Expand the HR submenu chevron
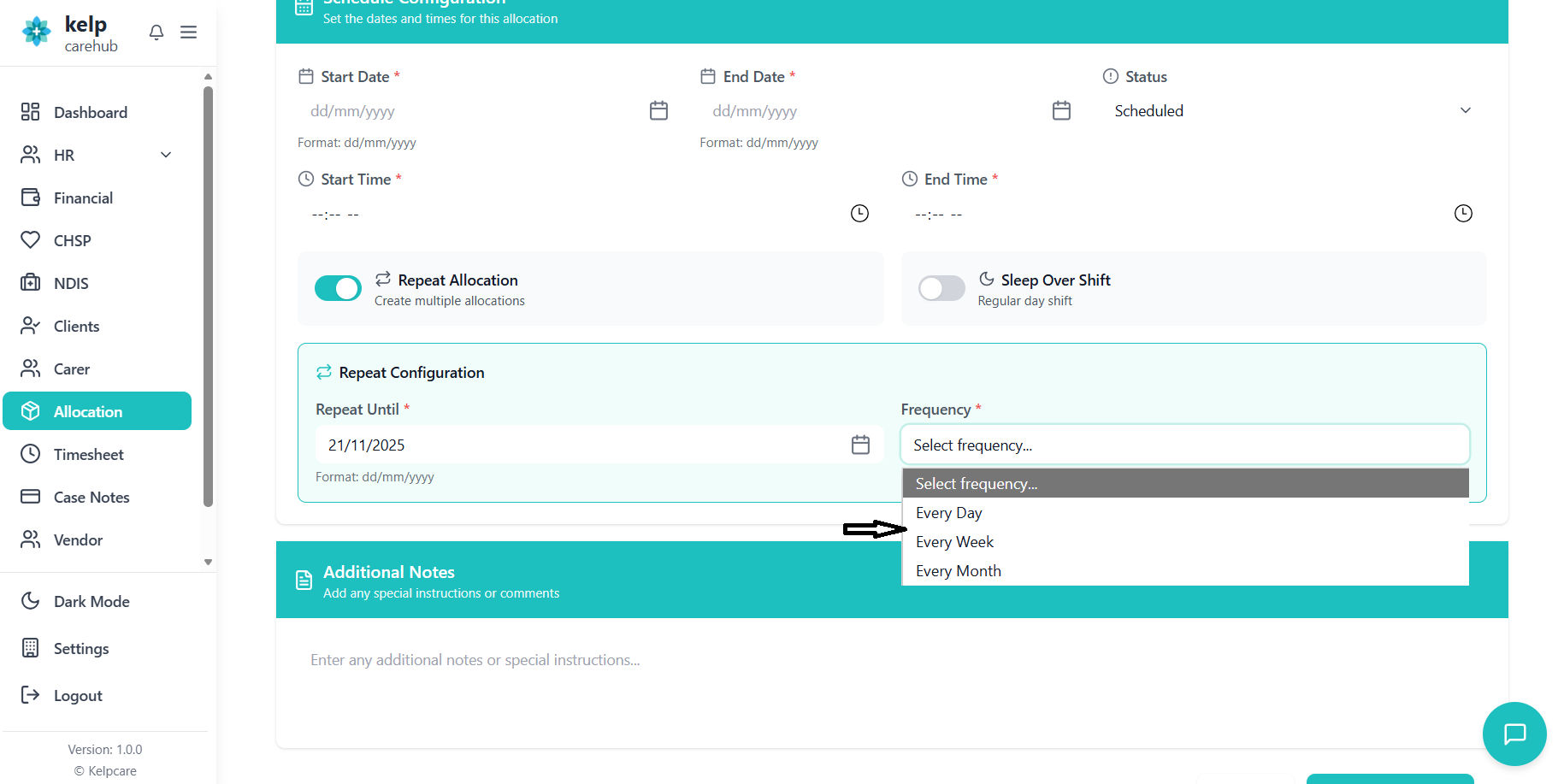Viewport: 1564px width, 784px height. coord(166,156)
